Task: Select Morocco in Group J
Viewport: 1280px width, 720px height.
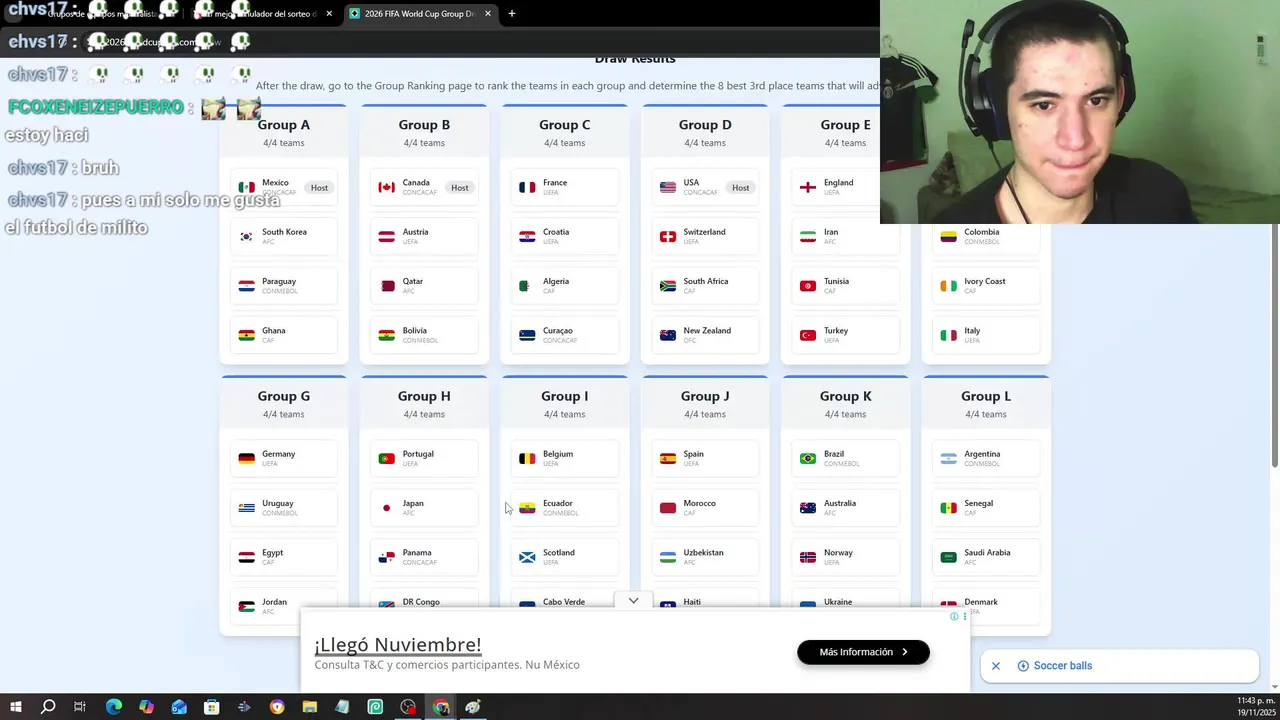Action: pyautogui.click(x=705, y=508)
